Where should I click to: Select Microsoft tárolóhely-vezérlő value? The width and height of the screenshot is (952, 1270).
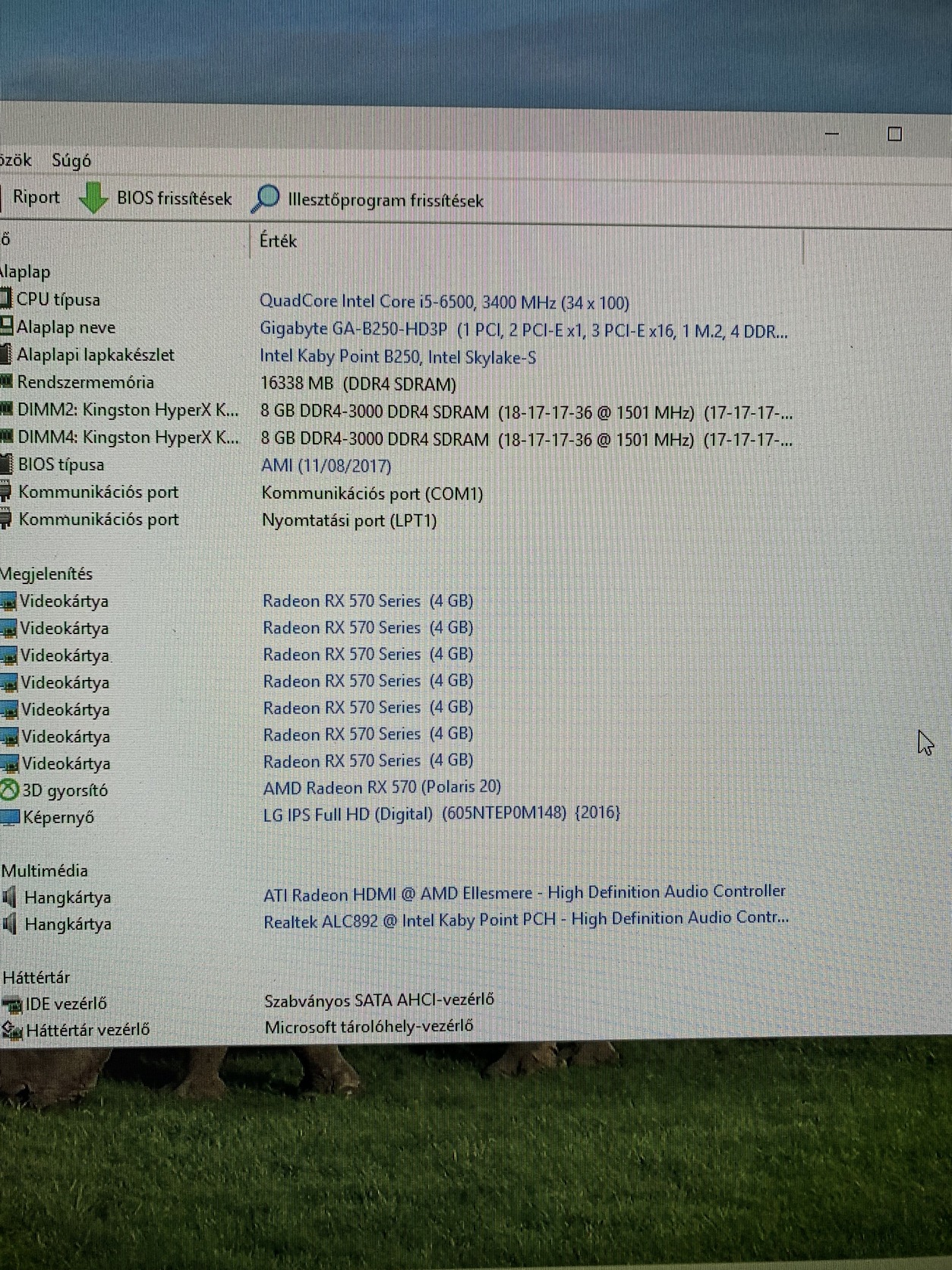[x=369, y=1026]
